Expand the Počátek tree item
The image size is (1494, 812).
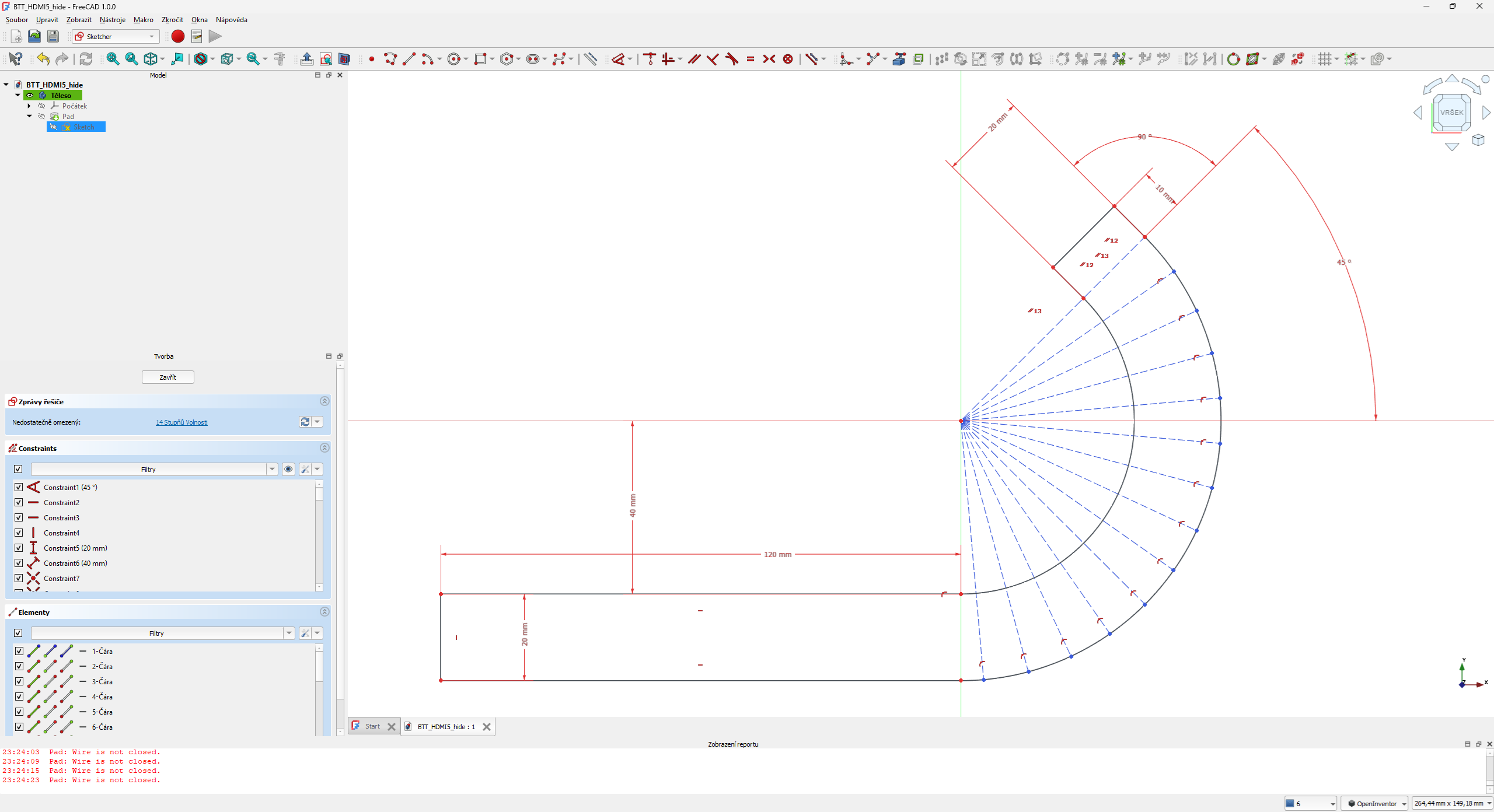(x=29, y=106)
